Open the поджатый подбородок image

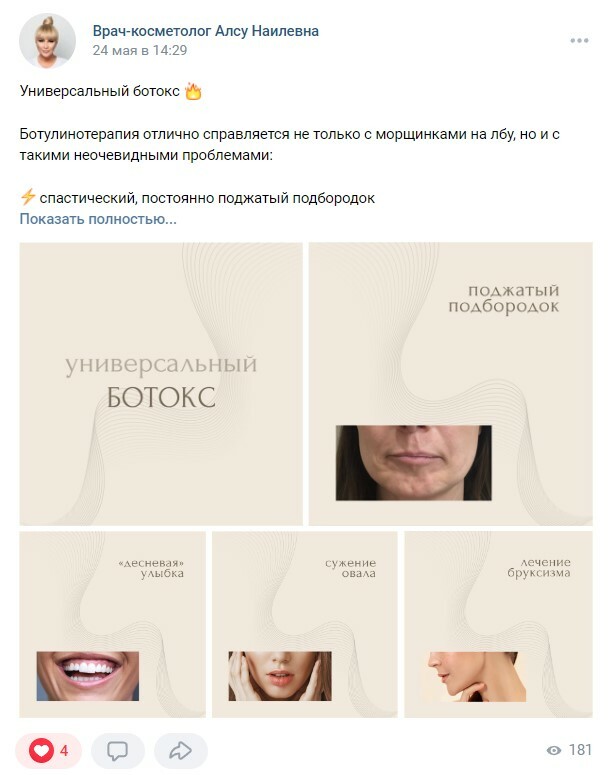(x=450, y=384)
